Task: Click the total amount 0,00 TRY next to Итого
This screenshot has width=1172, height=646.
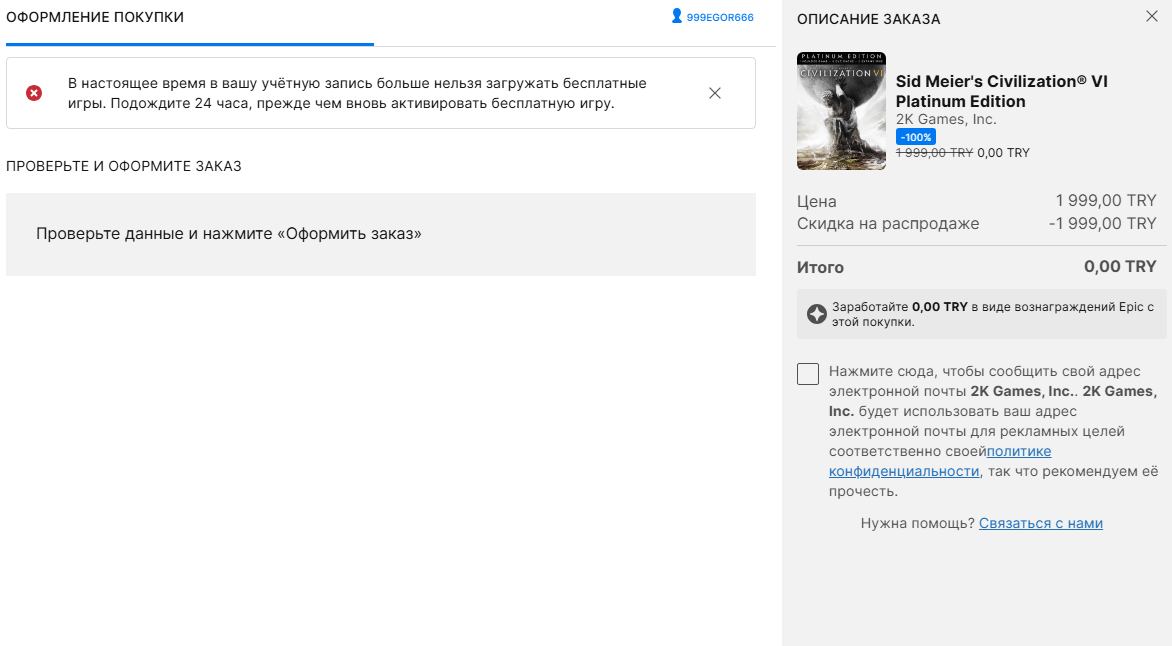Action: tap(1120, 266)
